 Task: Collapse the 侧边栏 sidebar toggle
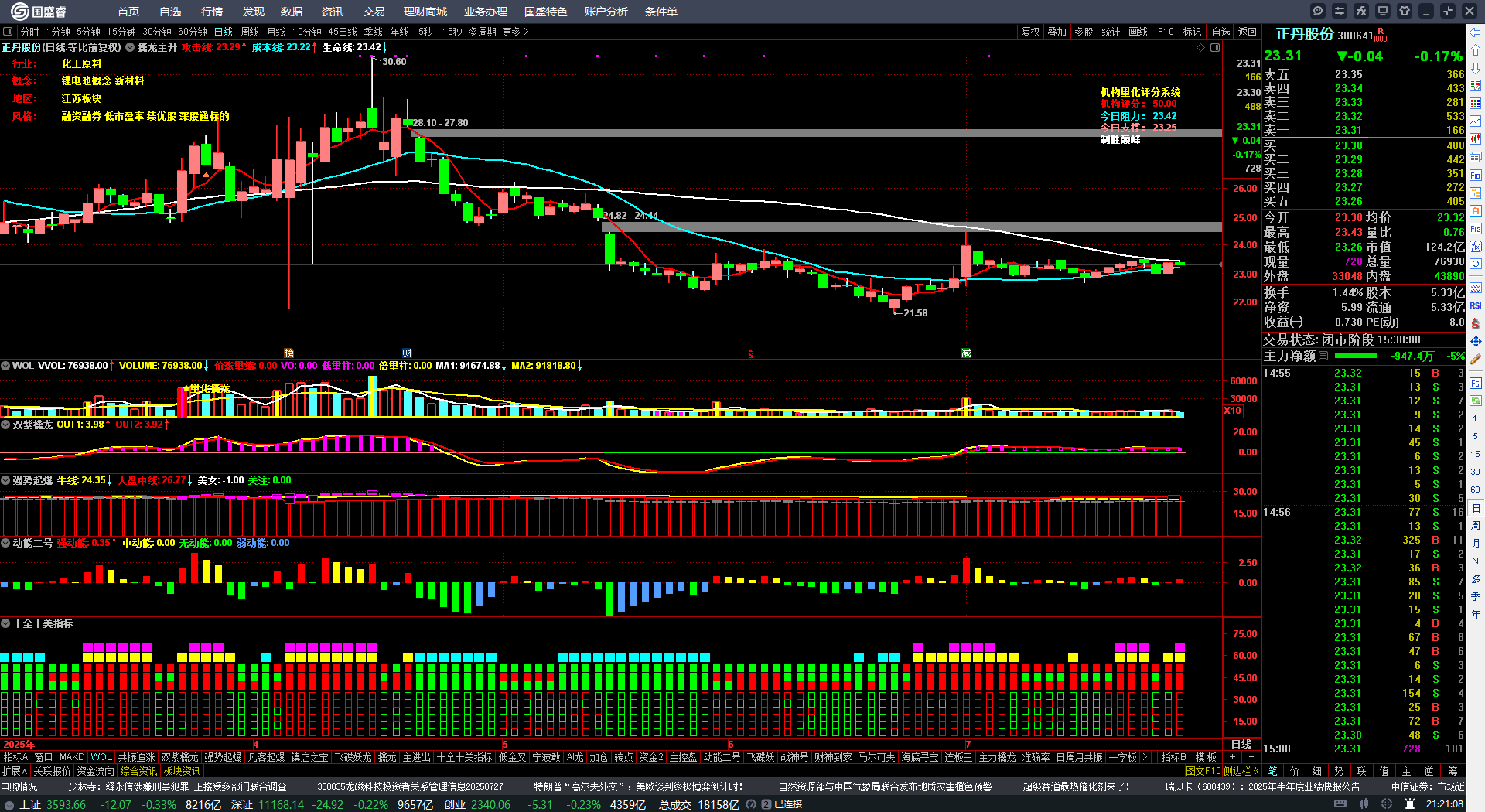[1240, 771]
